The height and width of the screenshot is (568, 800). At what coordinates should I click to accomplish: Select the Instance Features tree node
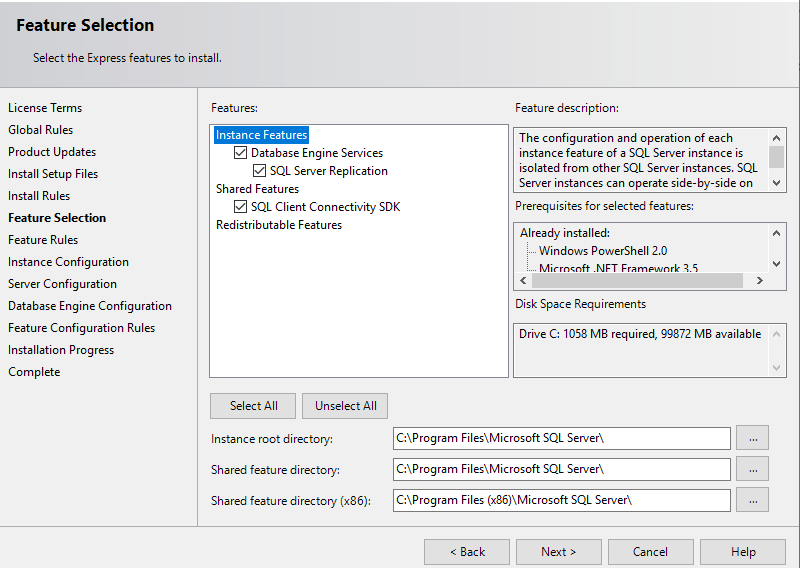click(261, 135)
